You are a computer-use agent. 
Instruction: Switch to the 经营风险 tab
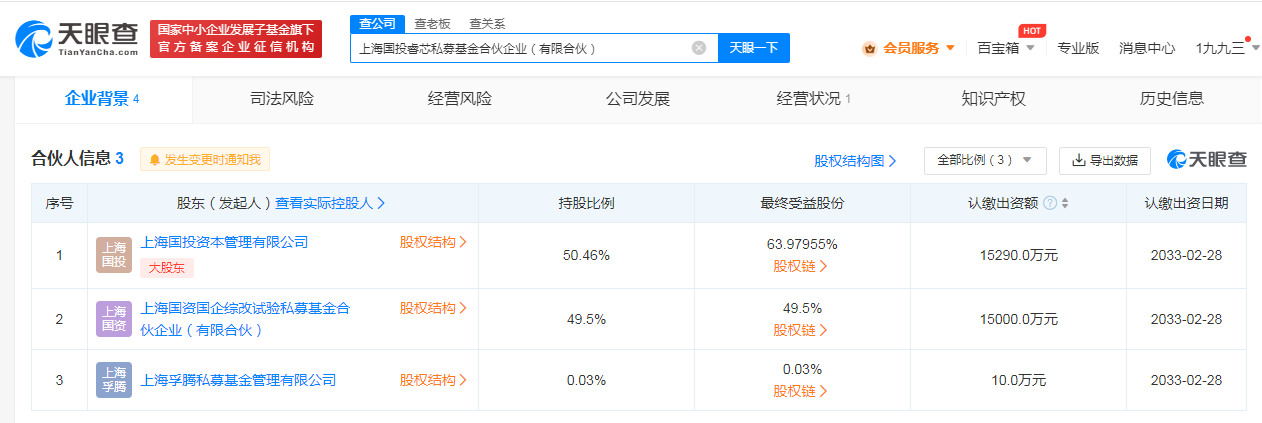coord(460,99)
